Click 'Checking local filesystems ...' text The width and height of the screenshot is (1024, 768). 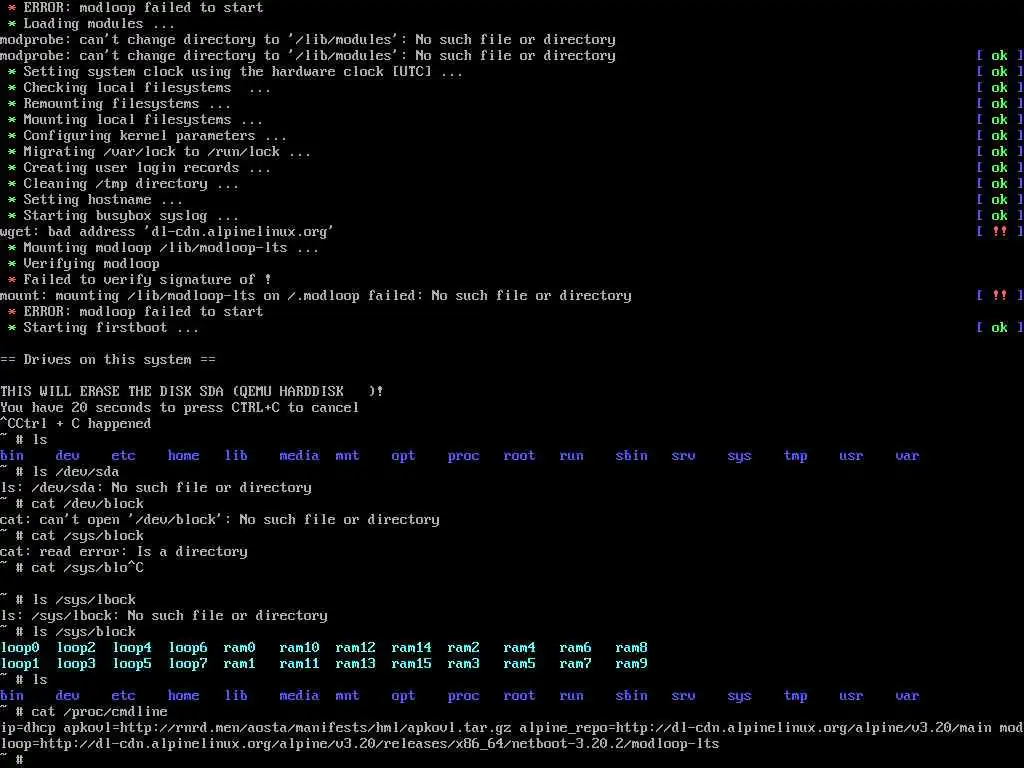(139, 88)
